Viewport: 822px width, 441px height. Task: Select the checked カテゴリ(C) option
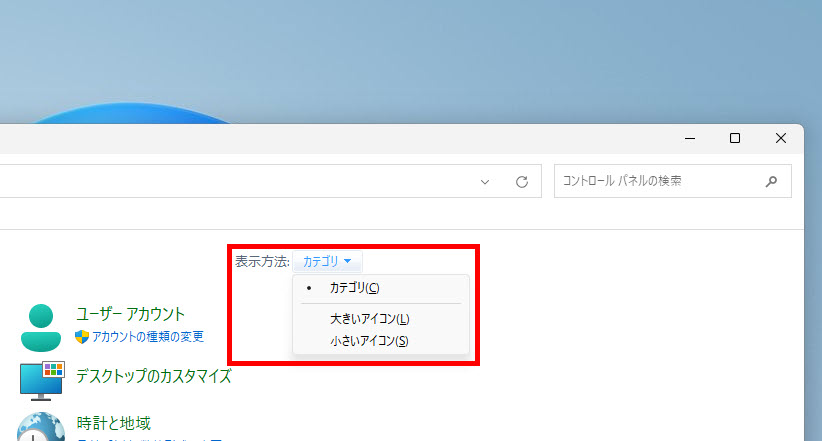(354, 288)
